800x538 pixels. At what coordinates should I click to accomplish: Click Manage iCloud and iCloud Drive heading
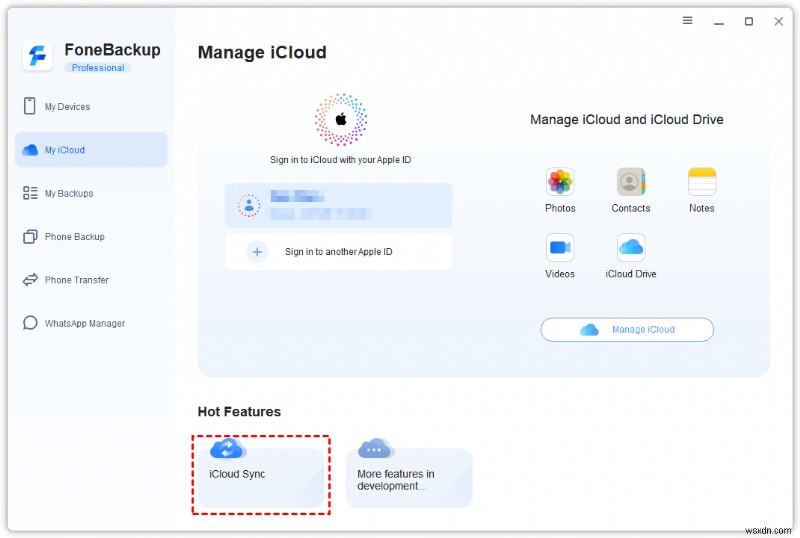(627, 119)
